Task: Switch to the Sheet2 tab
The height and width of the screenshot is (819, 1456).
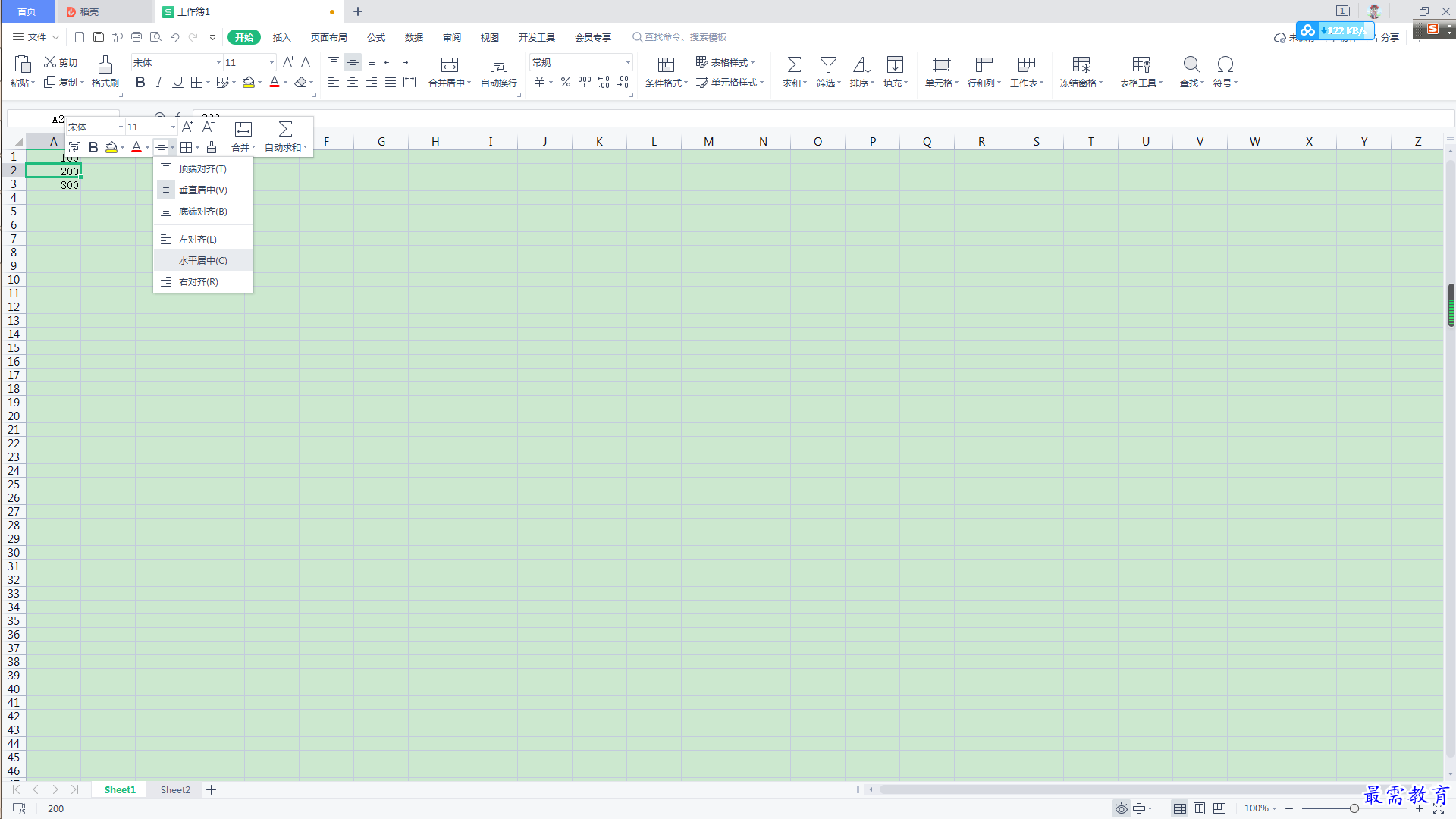Action: tap(175, 789)
